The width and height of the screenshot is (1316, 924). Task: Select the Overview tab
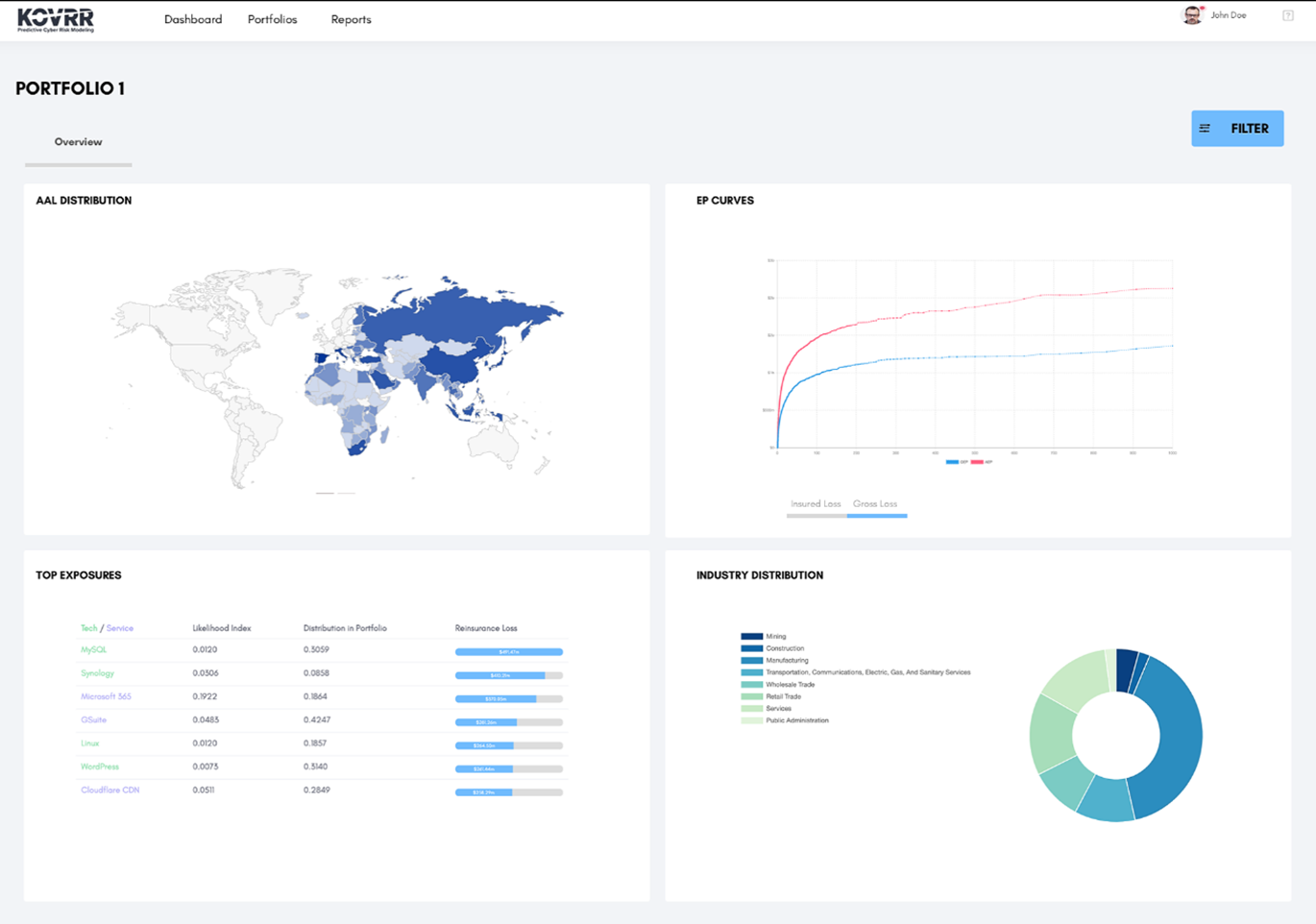point(78,142)
